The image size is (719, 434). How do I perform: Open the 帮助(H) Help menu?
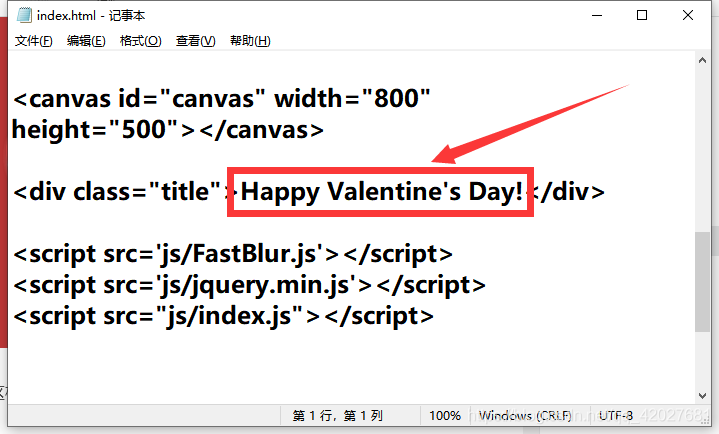click(x=250, y=41)
